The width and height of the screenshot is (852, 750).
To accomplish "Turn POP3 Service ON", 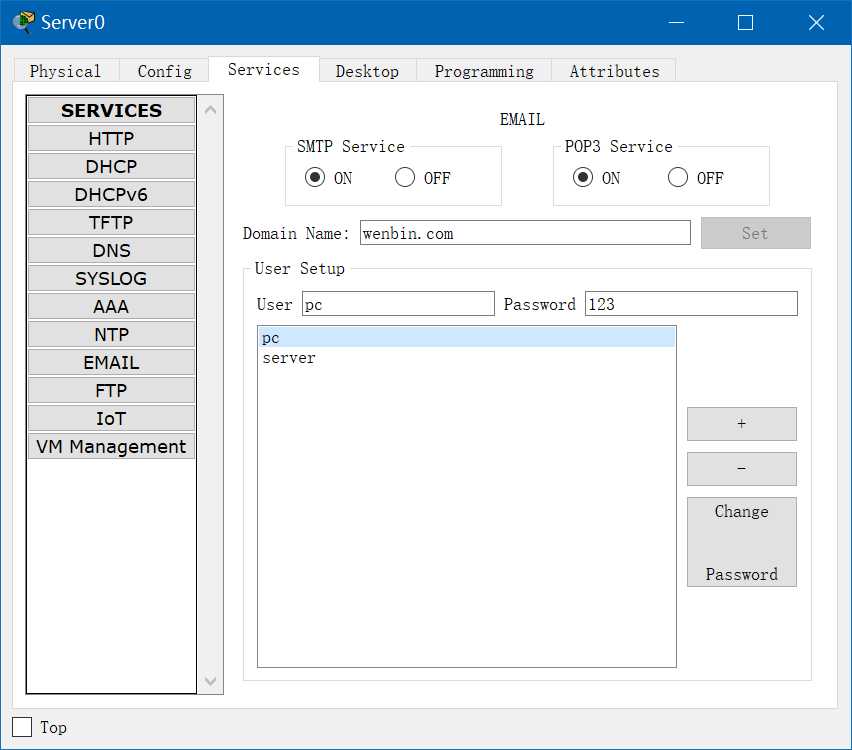I will coord(582,177).
